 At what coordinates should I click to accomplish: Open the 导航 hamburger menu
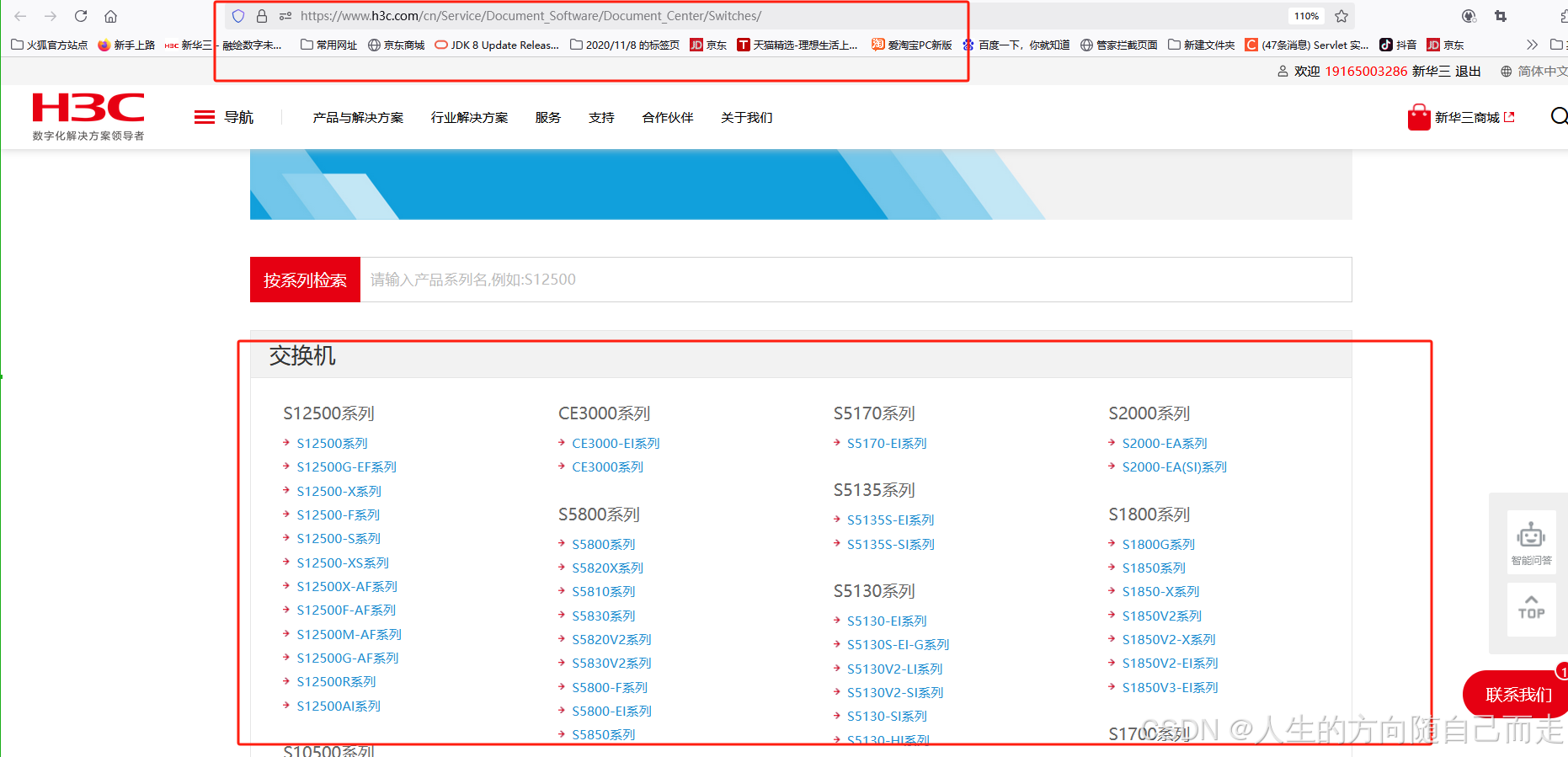coord(223,117)
